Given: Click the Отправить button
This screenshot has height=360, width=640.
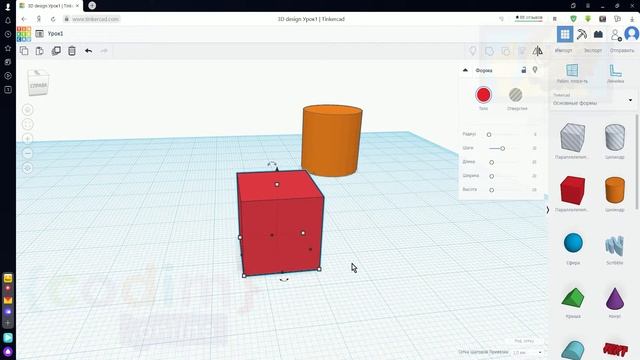Looking at the screenshot, I should pos(622,51).
